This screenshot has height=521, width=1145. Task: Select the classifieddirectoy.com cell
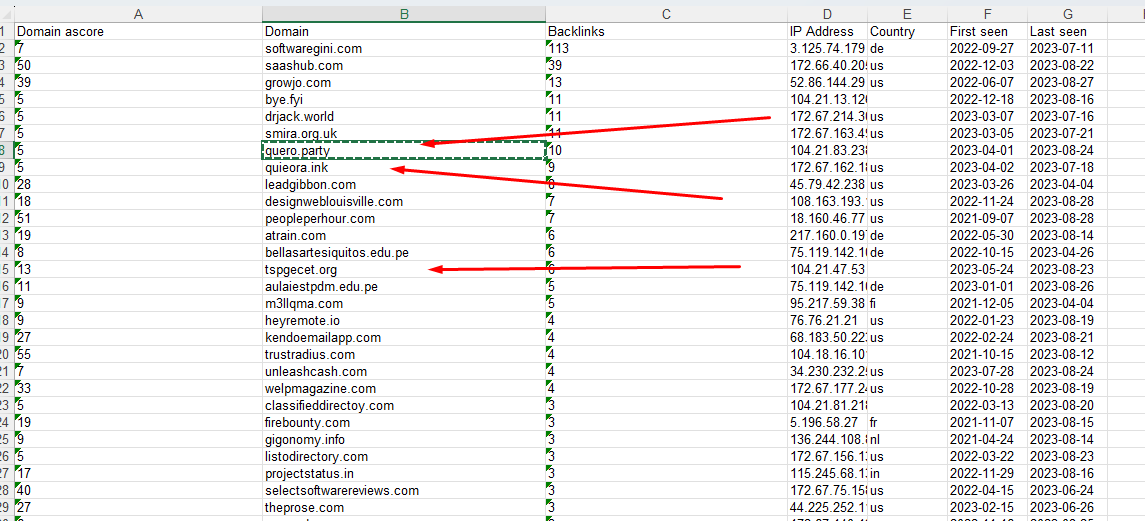pos(404,406)
